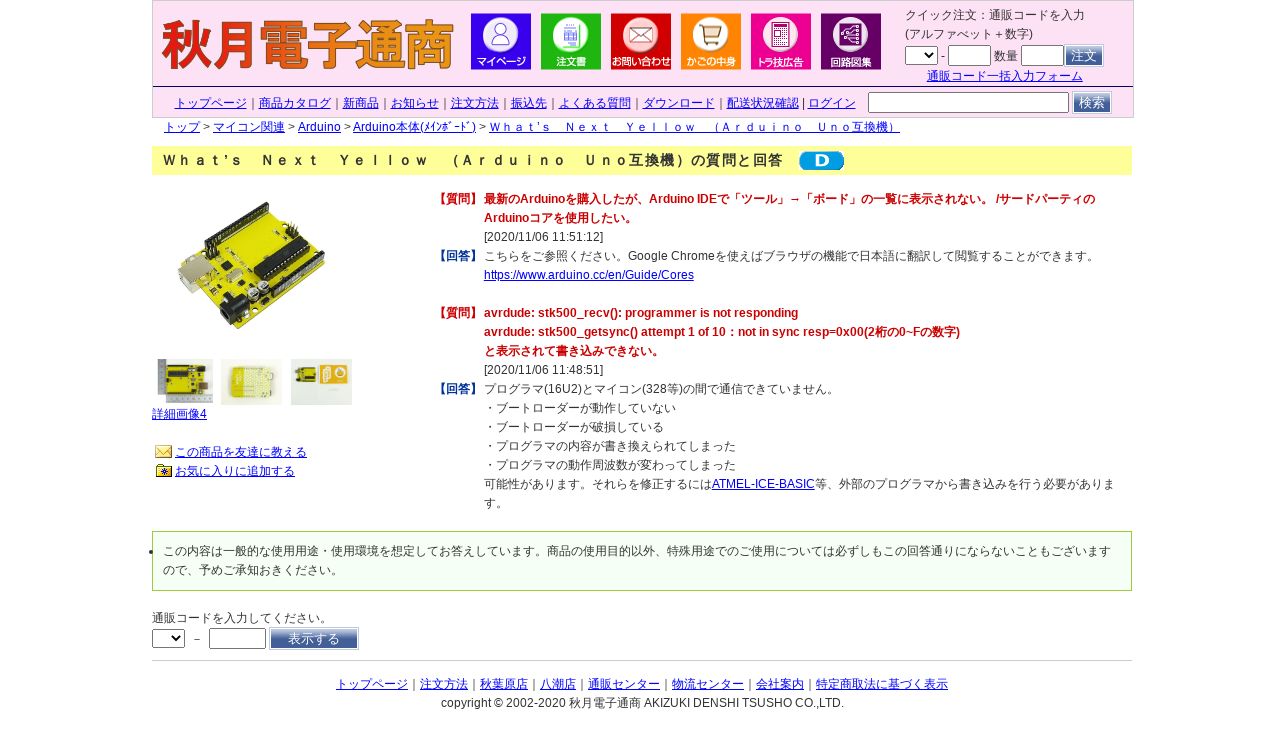
Task: Open bottom 通販コード prefix dropdown
Action: coord(168,638)
